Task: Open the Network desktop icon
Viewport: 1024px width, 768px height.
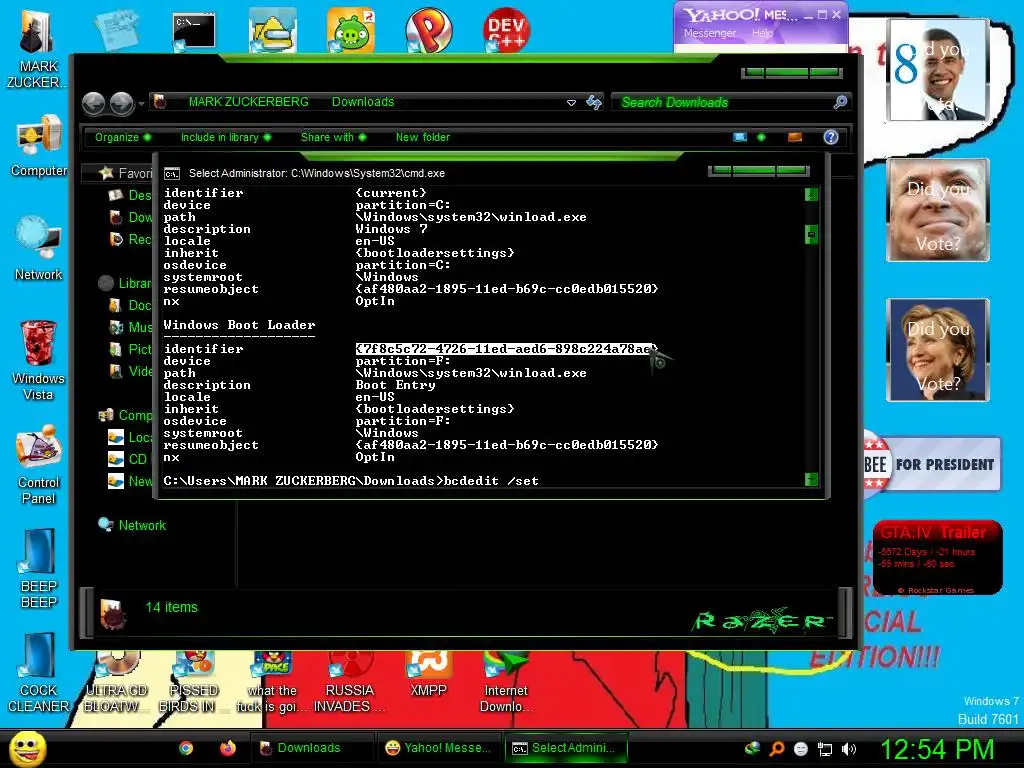Action: click(x=39, y=249)
